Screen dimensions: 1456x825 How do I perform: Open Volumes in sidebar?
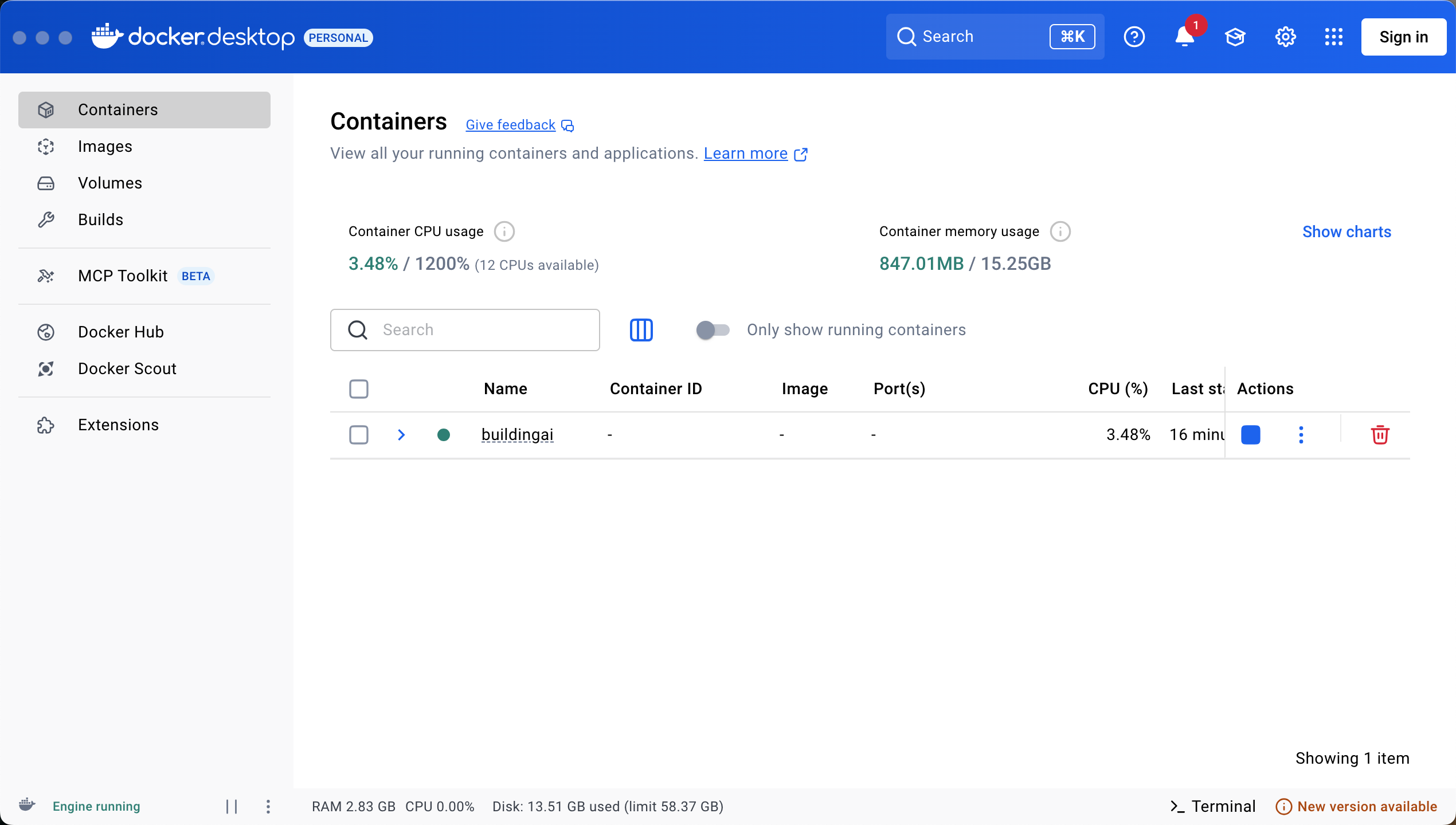(x=144, y=183)
